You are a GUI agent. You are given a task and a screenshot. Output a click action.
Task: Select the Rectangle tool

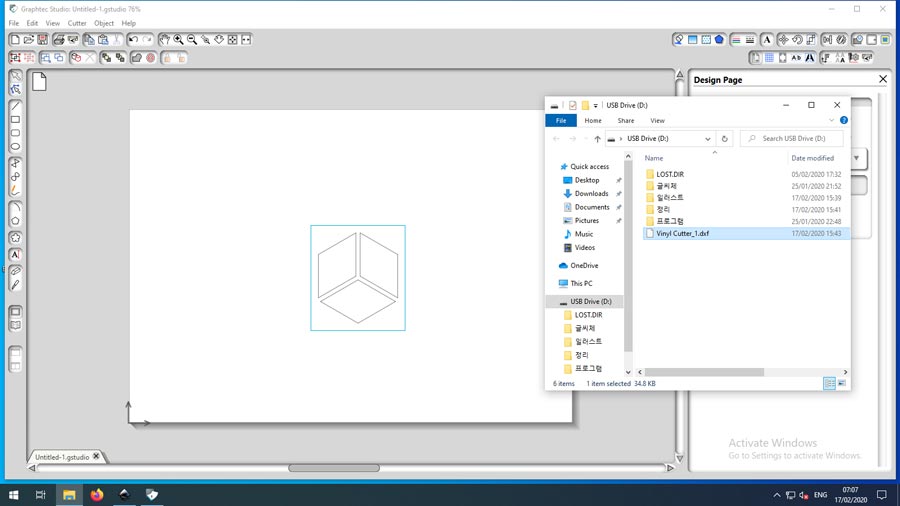click(x=15, y=119)
